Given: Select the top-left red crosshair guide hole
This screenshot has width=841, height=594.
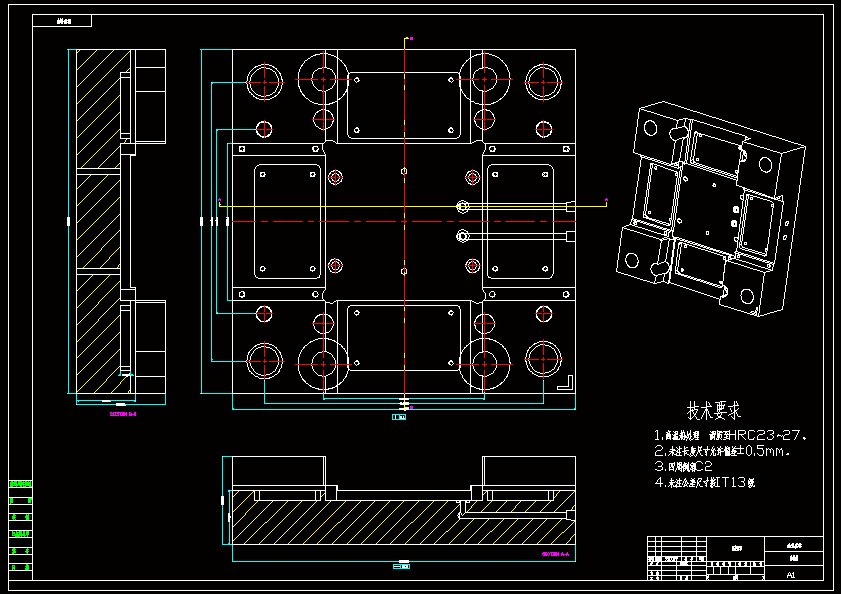Looking at the screenshot, I should [x=265, y=79].
